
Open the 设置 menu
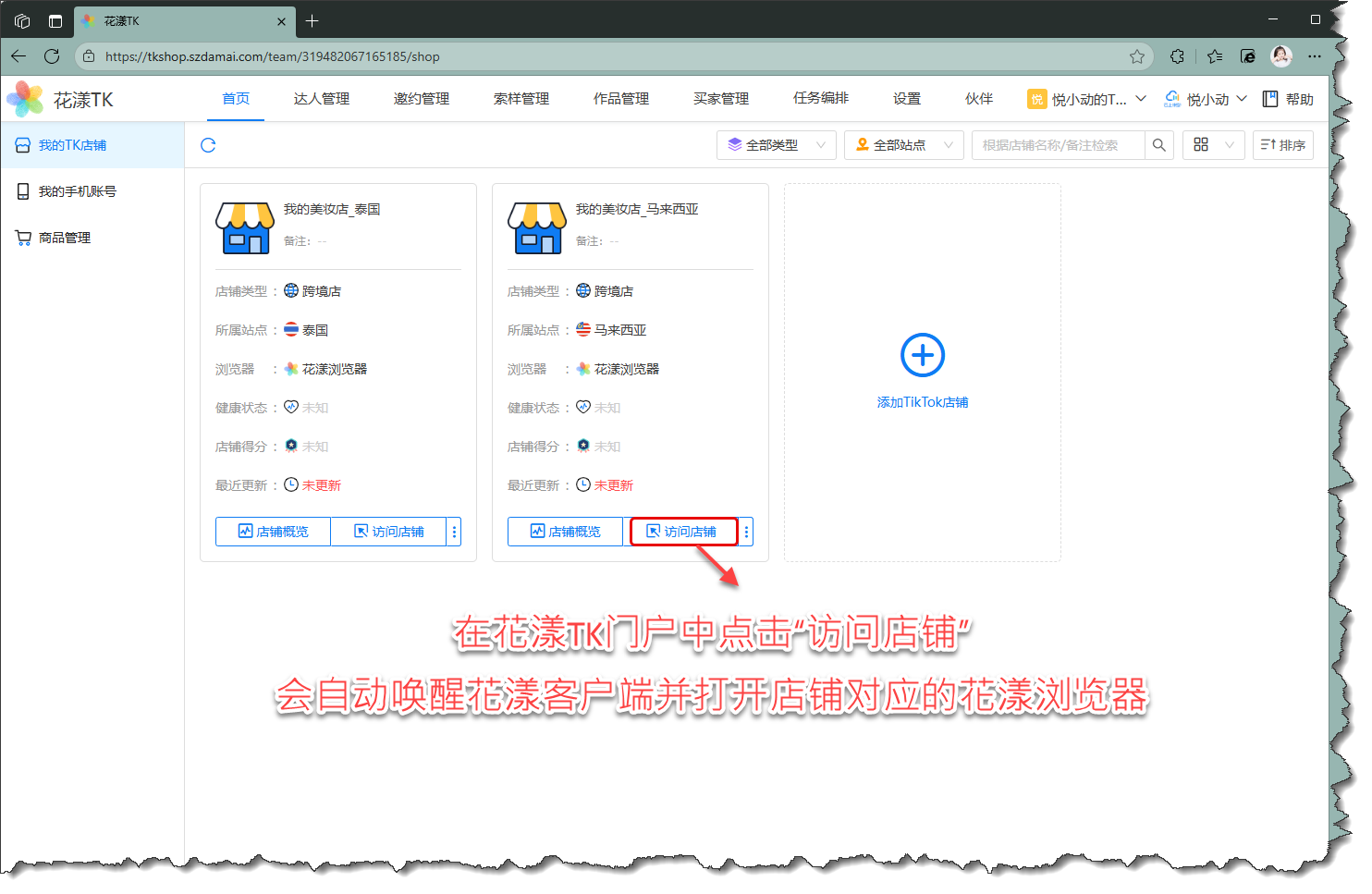(x=907, y=99)
